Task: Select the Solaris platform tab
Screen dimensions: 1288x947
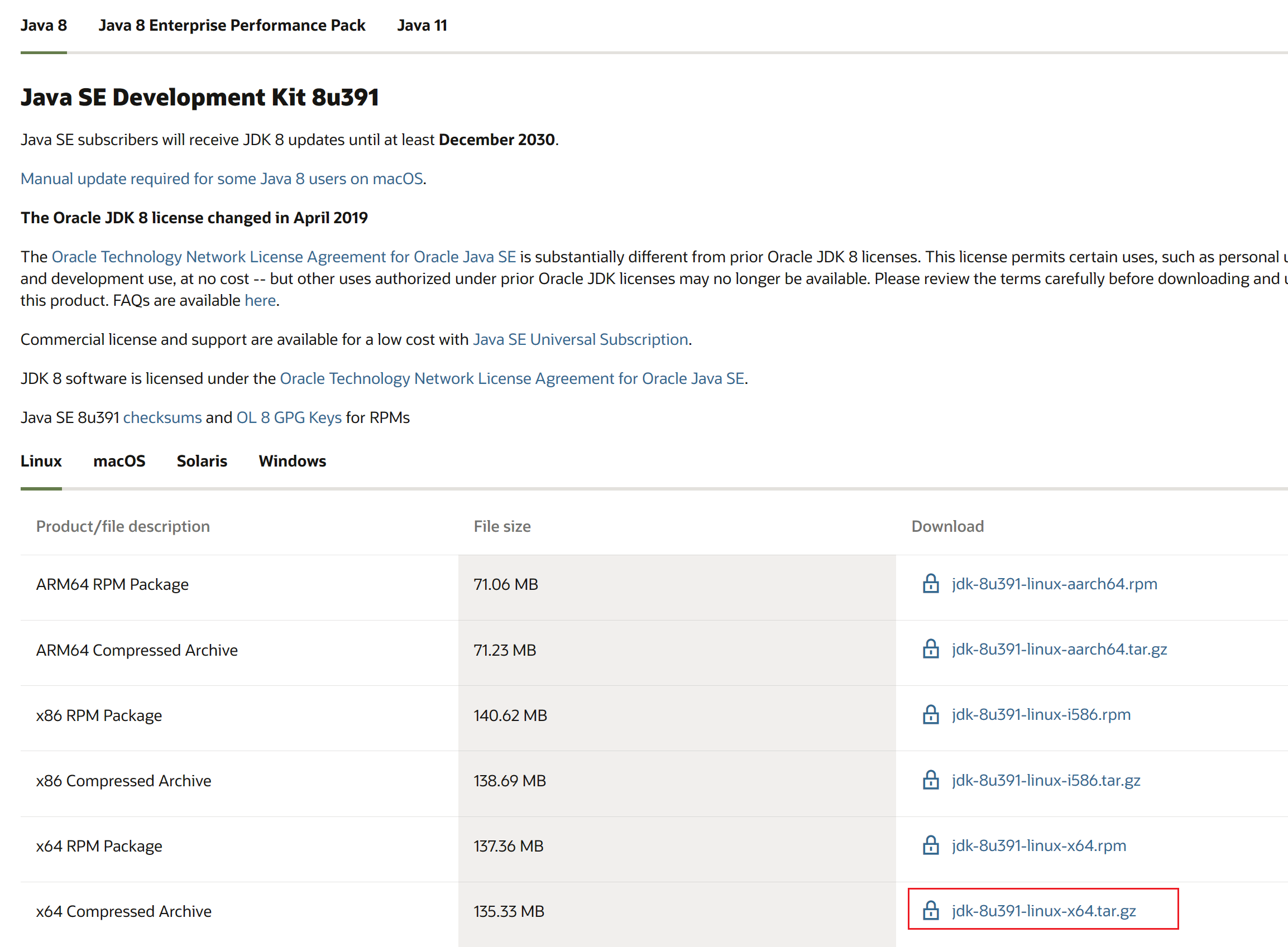Action: [x=202, y=461]
